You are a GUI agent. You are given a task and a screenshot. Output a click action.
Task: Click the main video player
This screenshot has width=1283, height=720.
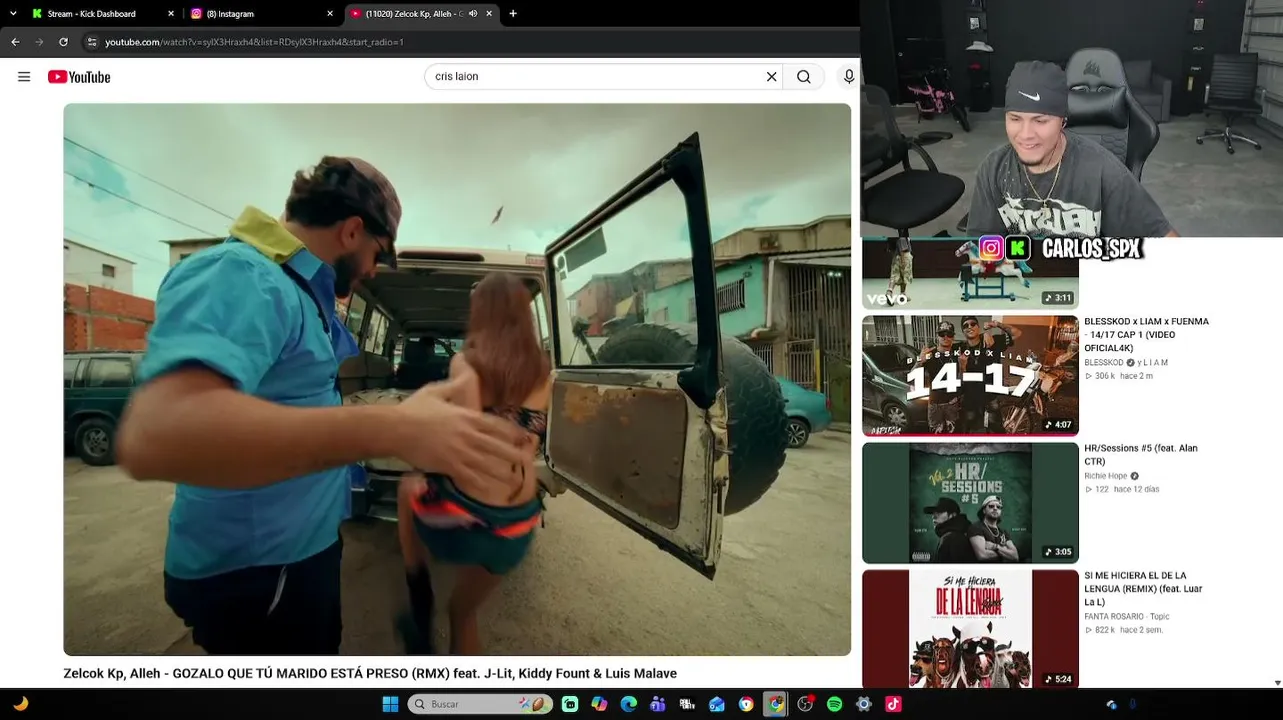(x=457, y=379)
